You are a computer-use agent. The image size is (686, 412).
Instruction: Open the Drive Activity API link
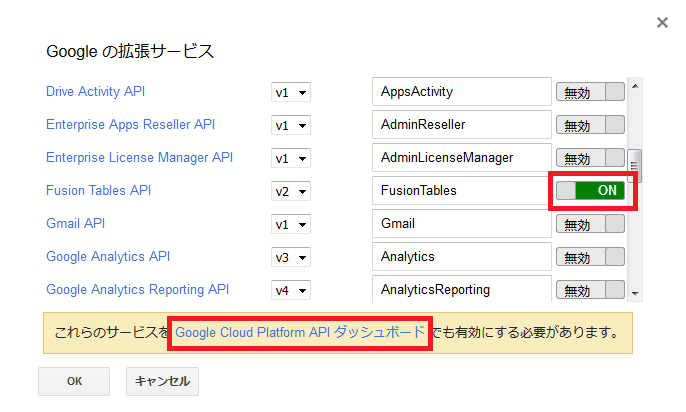[95, 91]
